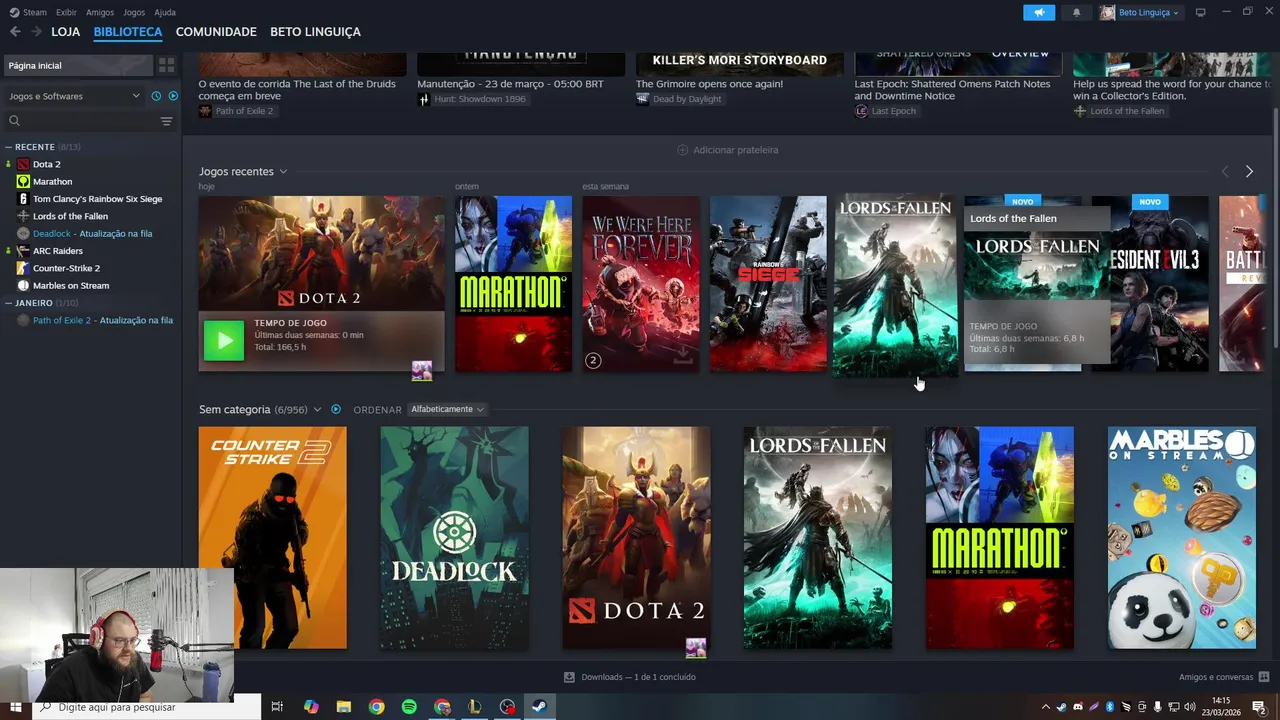Open Steam Big Picture mode icon
The height and width of the screenshot is (720, 1280).
(x=1201, y=12)
